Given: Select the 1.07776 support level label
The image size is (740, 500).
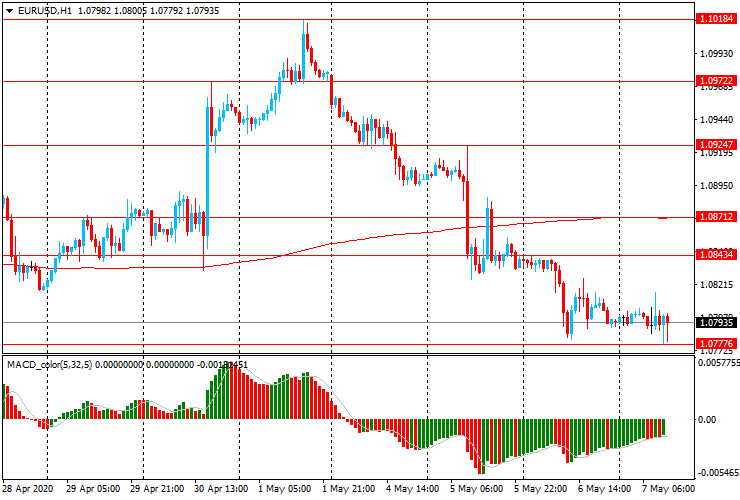Looking at the screenshot, I should 716,343.
